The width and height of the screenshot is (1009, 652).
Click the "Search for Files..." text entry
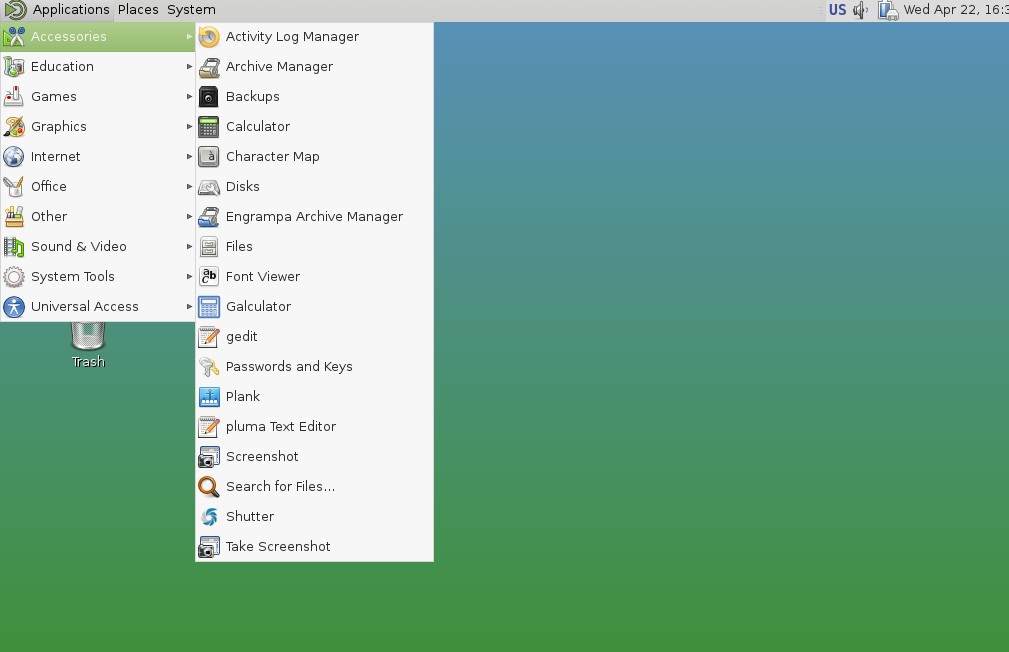point(280,487)
